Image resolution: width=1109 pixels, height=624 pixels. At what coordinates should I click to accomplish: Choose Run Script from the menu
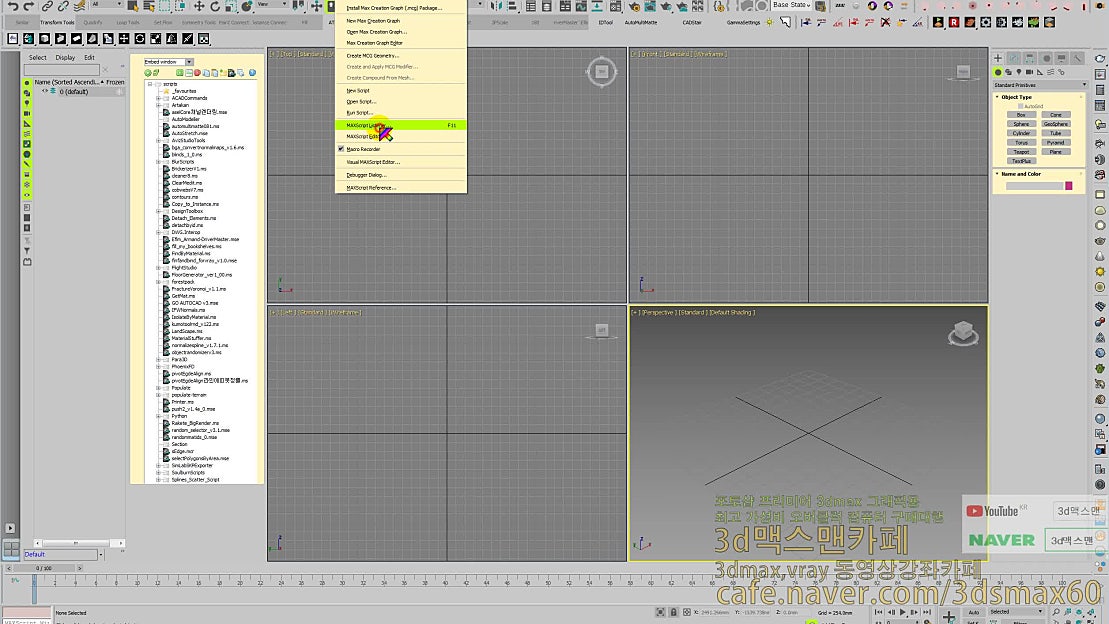coord(357,111)
